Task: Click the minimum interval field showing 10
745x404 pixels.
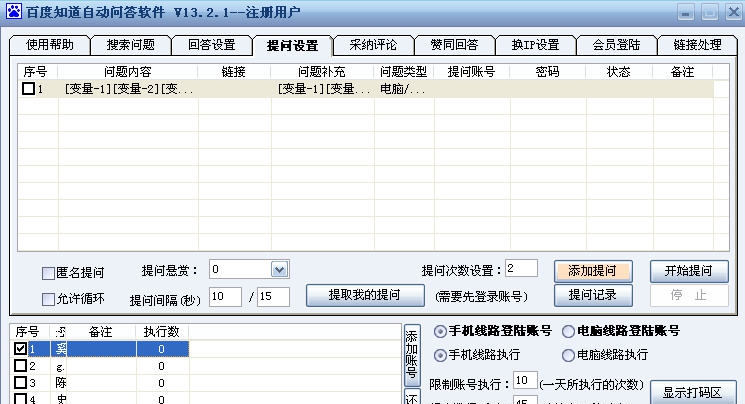Action: coord(225,297)
